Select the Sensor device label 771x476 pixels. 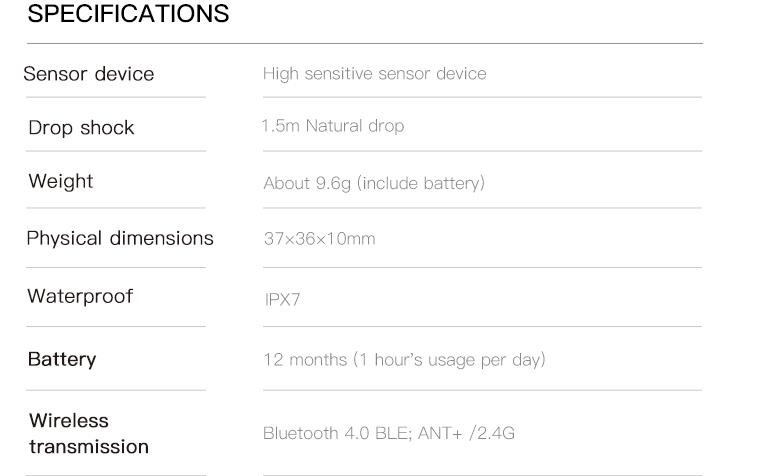point(89,74)
